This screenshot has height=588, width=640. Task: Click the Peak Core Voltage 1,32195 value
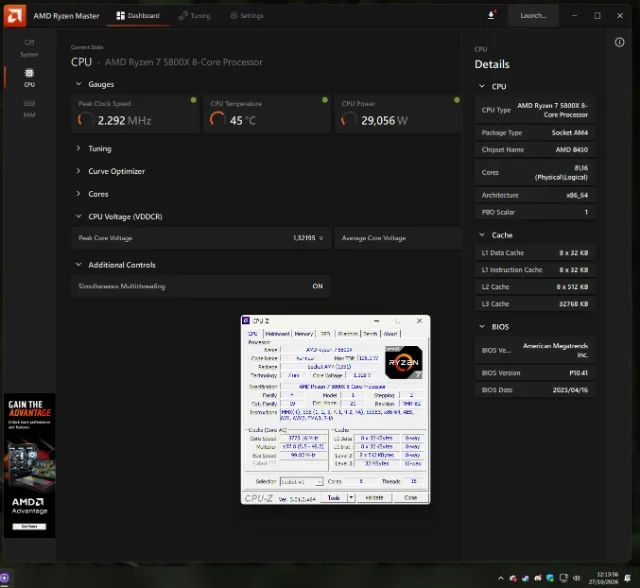click(304, 238)
